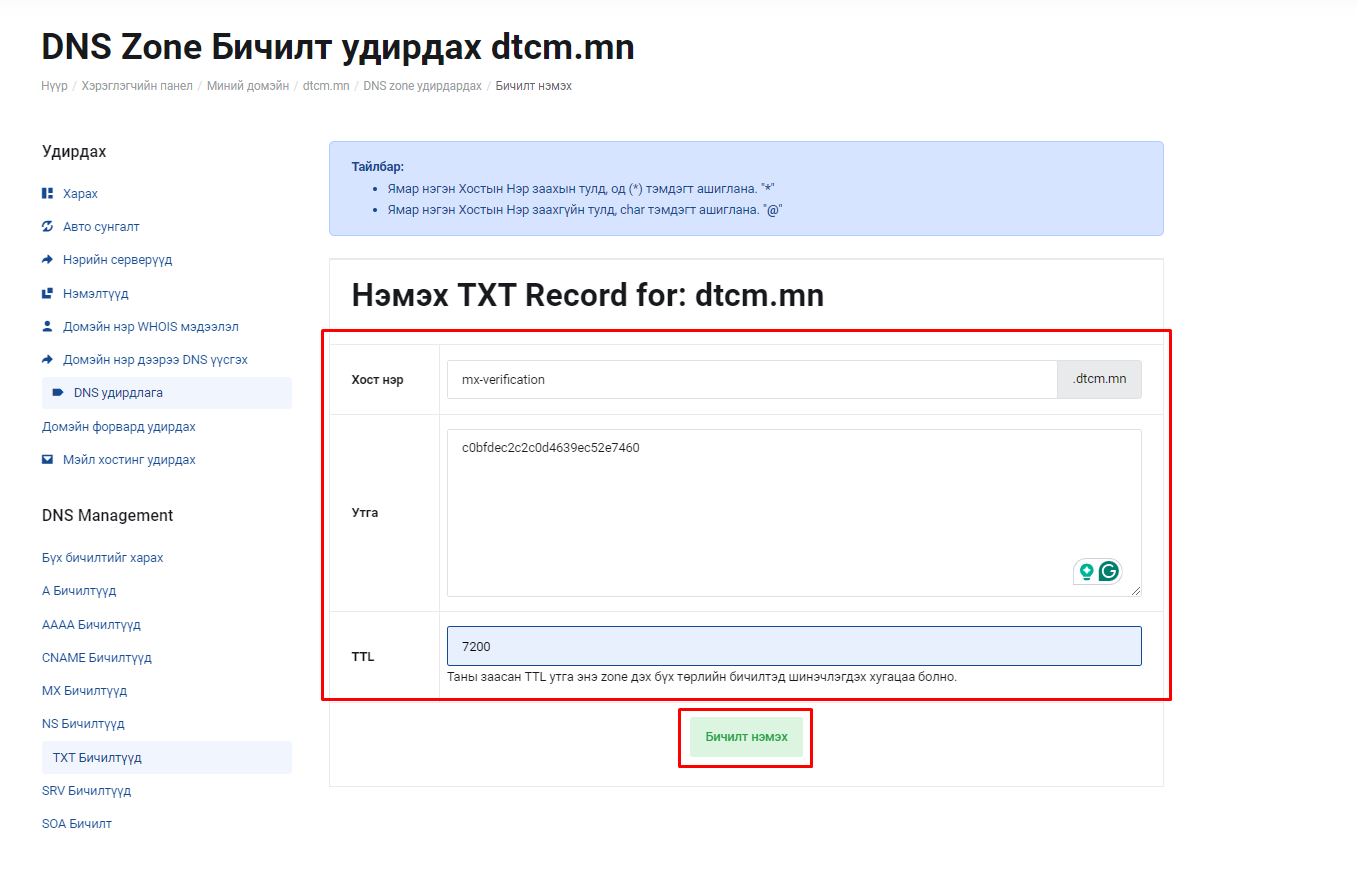Open AAAA Бичилтүүд records
The image size is (1357, 881).
coord(91,624)
